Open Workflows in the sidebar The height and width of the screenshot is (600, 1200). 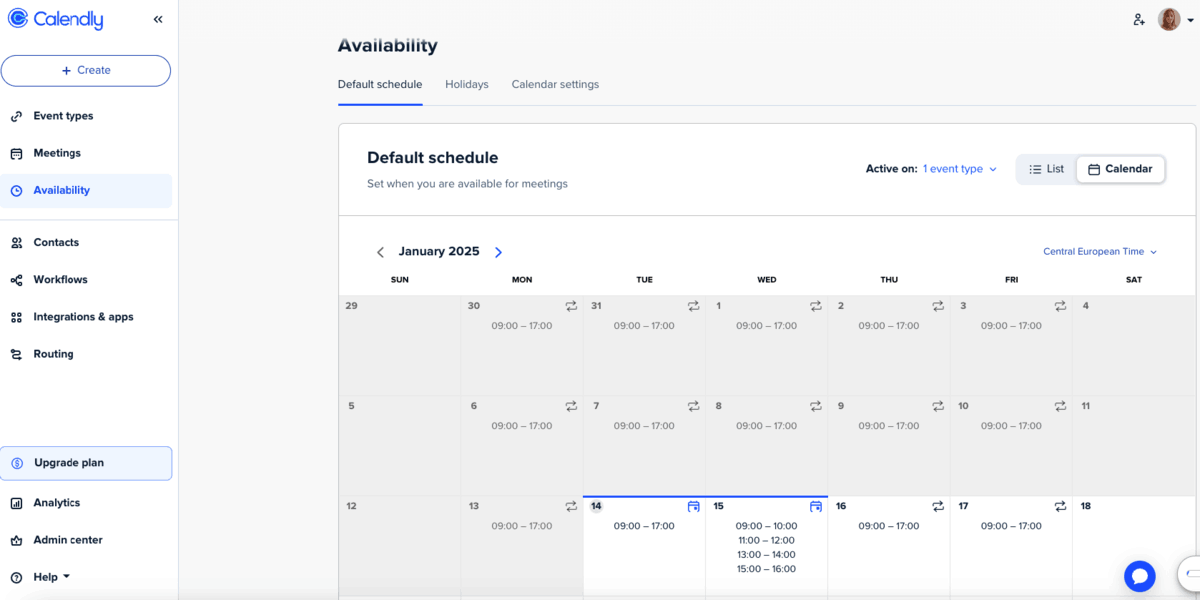[57, 279]
